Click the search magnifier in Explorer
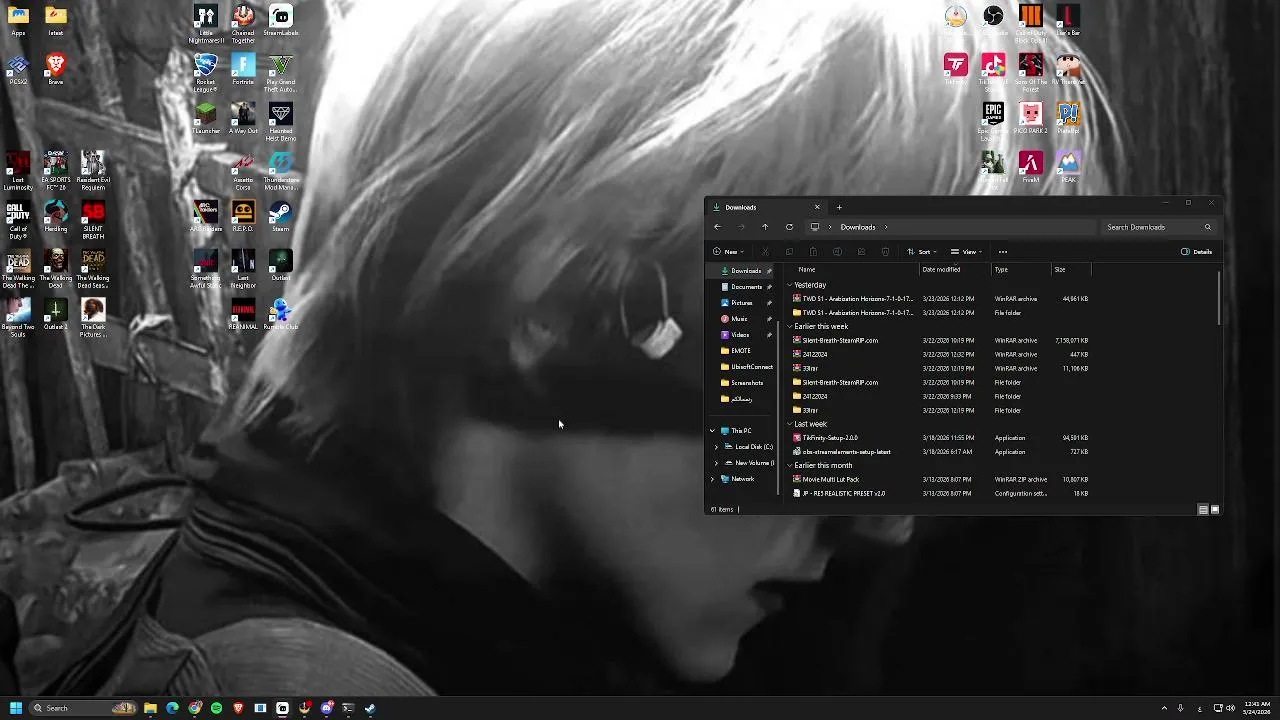 tap(1207, 227)
